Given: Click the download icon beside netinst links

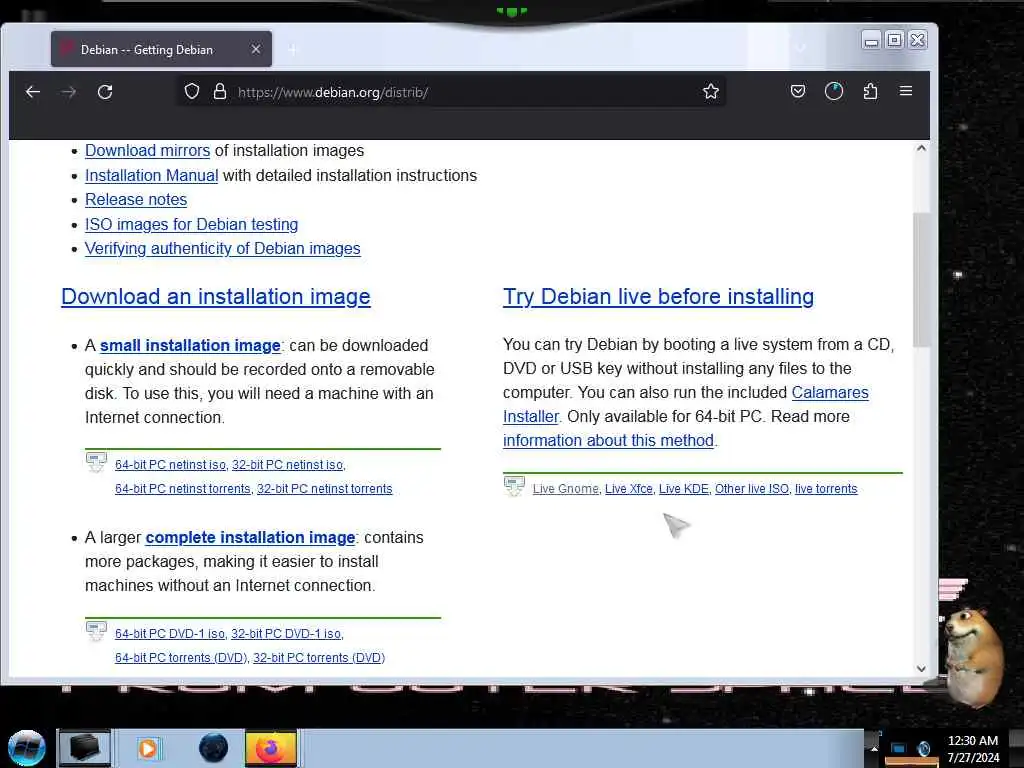Looking at the screenshot, I should (x=96, y=462).
